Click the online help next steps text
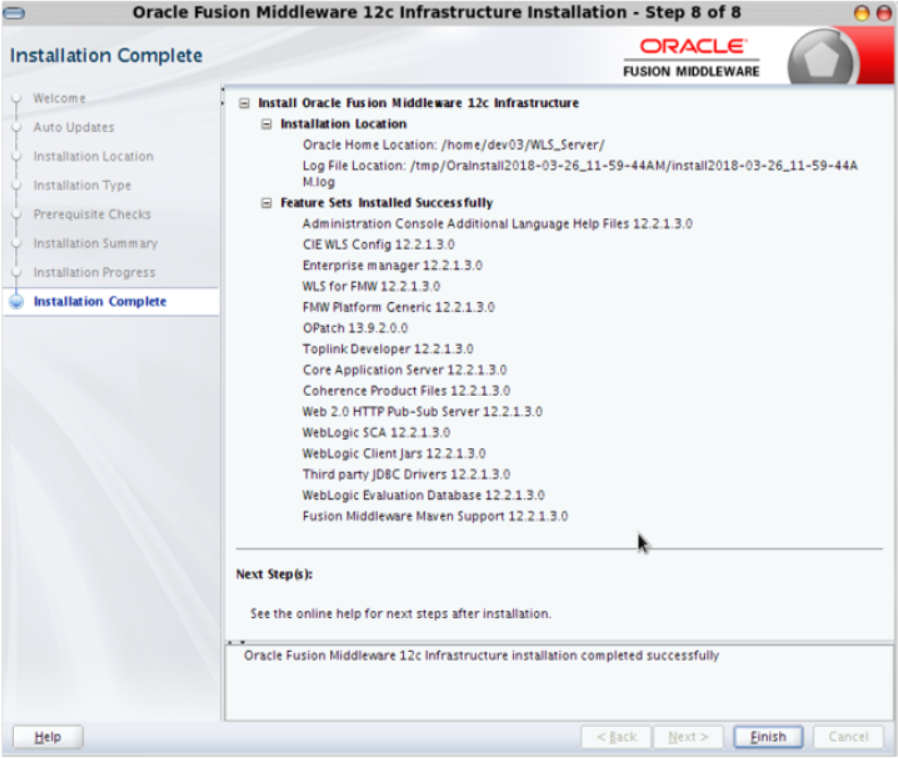 click(400, 614)
